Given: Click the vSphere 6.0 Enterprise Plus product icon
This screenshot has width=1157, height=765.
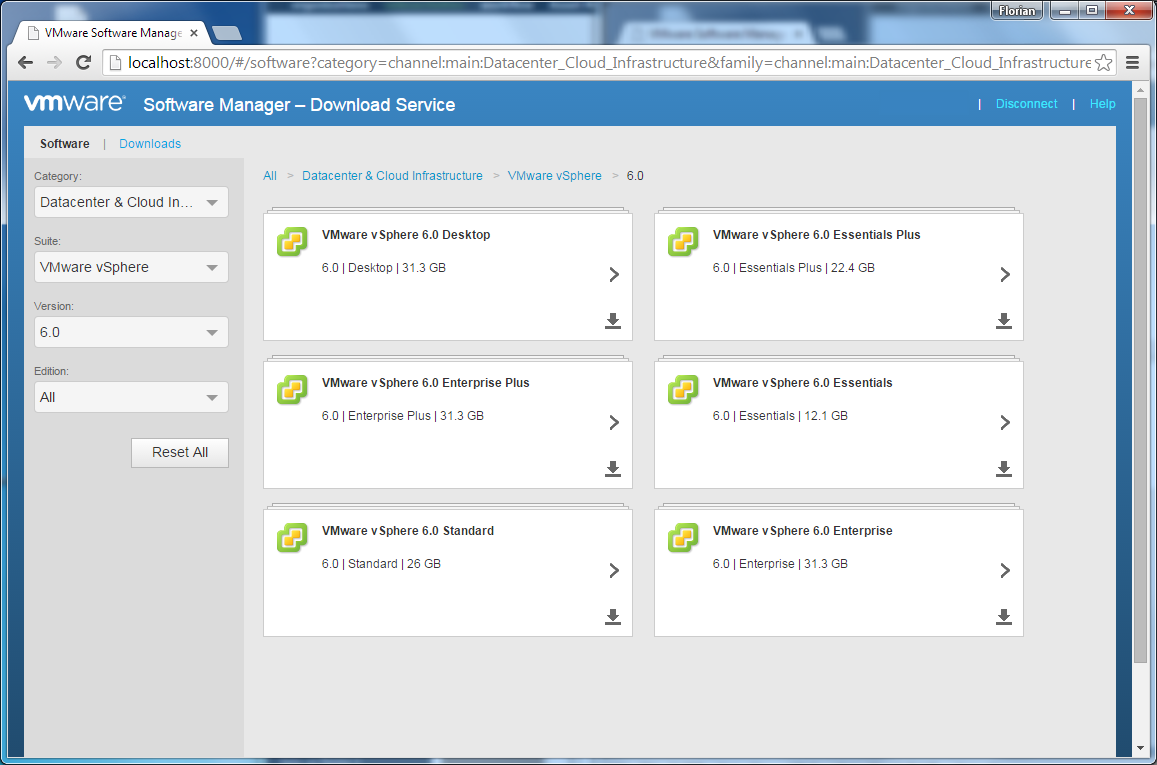Looking at the screenshot, I should click(x=292, y=390).
